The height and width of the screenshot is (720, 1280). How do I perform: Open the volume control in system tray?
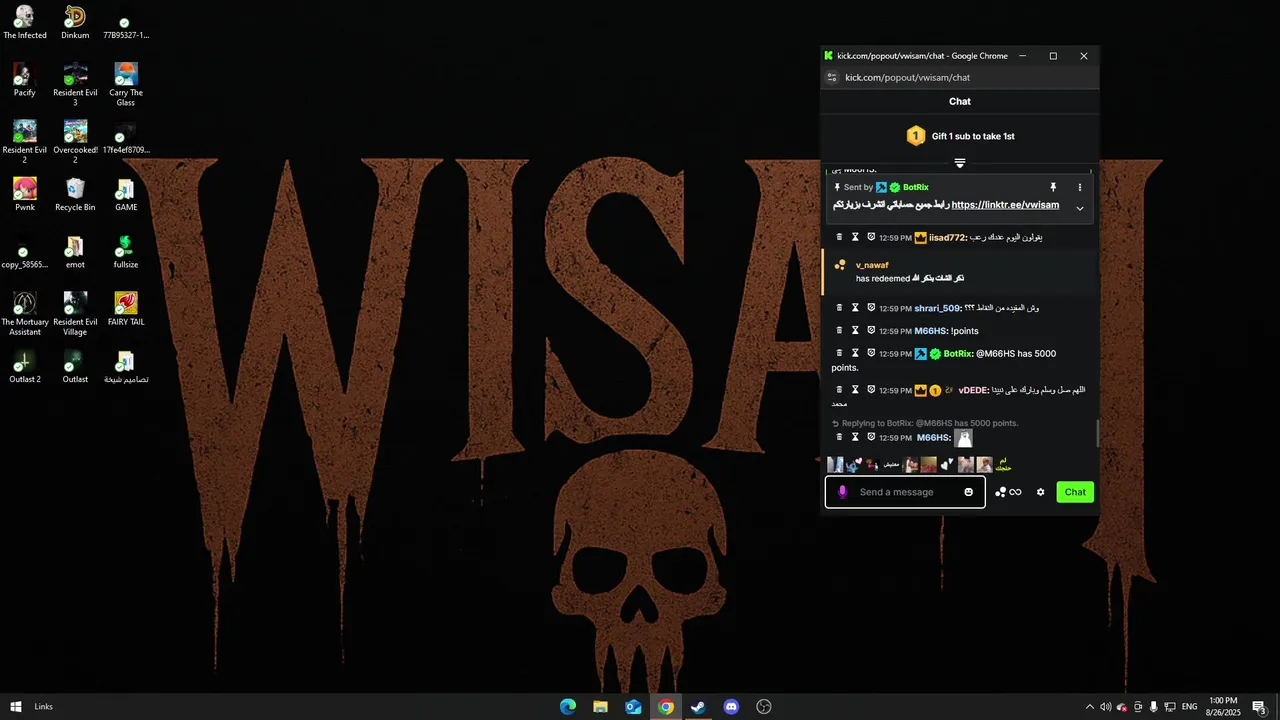click(1105, 707)
